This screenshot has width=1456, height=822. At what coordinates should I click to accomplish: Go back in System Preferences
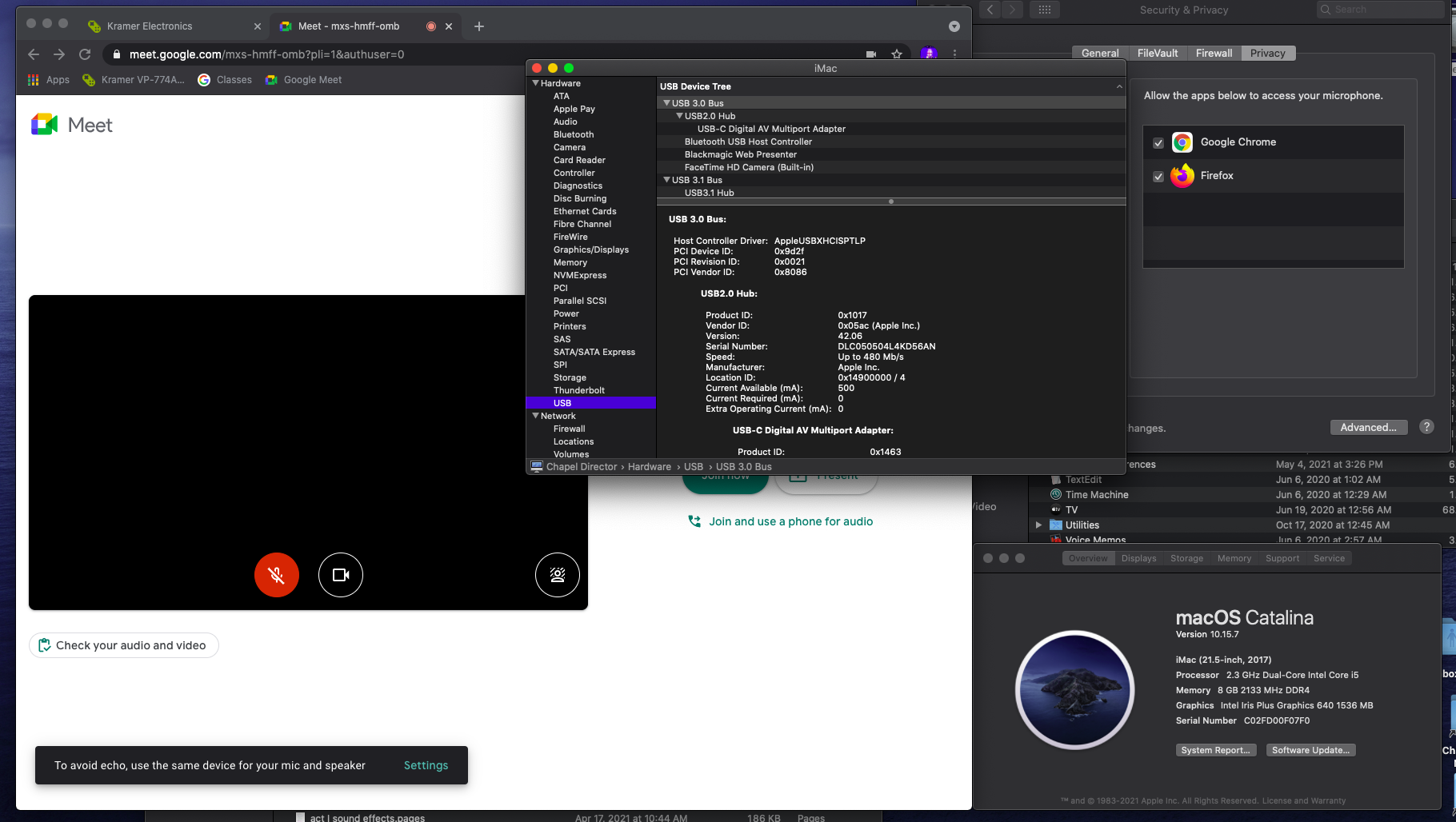[990, 10]
